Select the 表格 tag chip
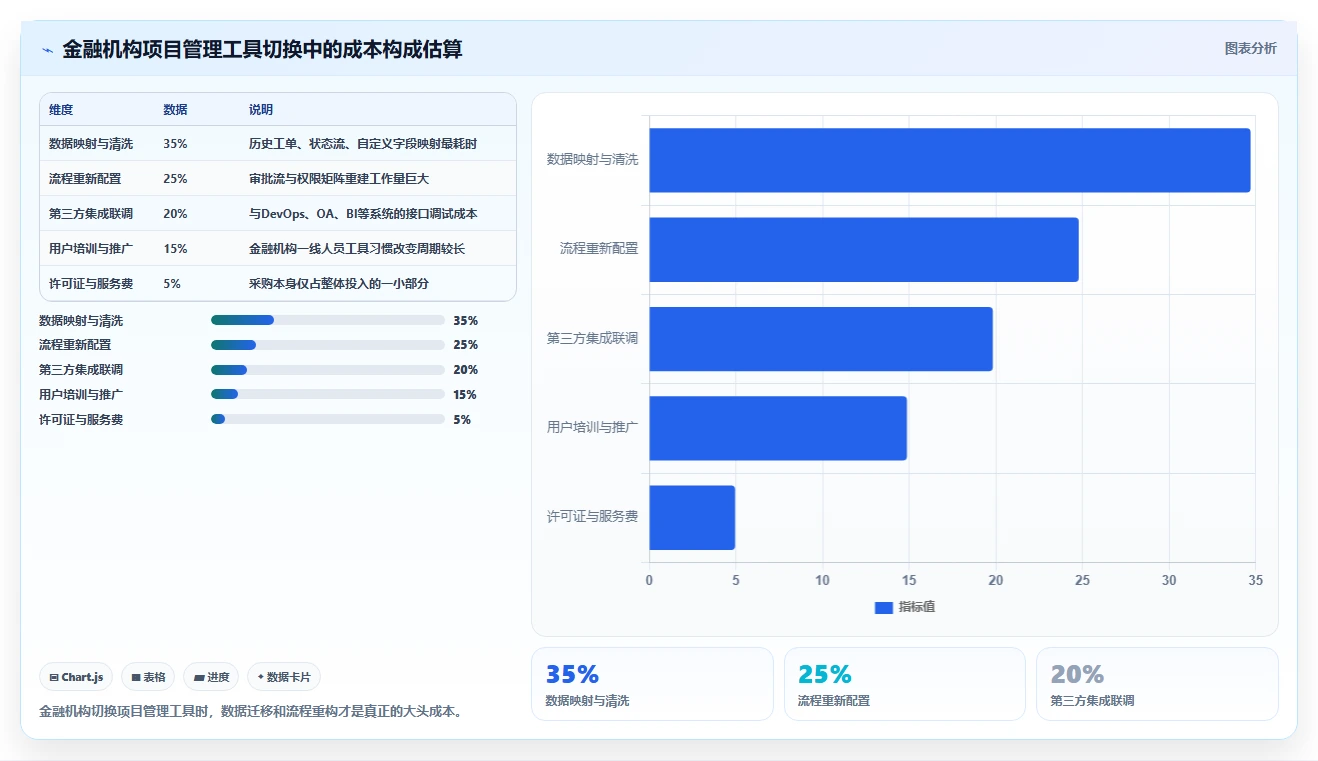This screenshot has width=1318, height=761. click(148, 677)
